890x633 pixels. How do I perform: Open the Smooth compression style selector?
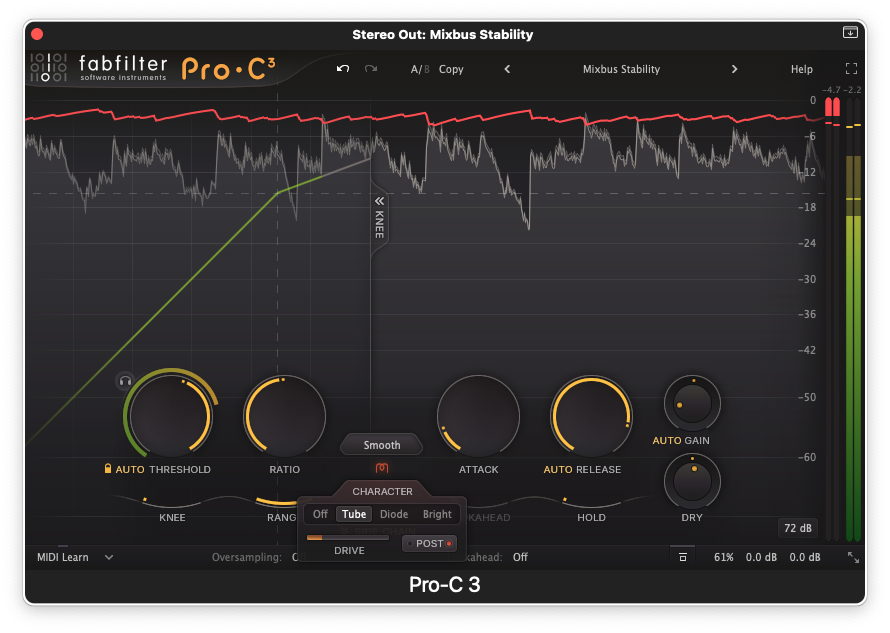click(x=381, y=445)
